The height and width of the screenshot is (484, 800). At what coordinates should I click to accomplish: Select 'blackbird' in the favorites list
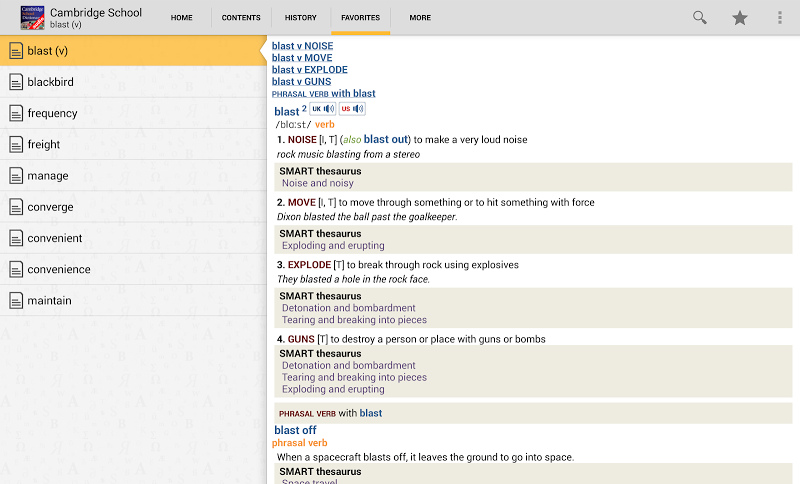coord(133,82)
